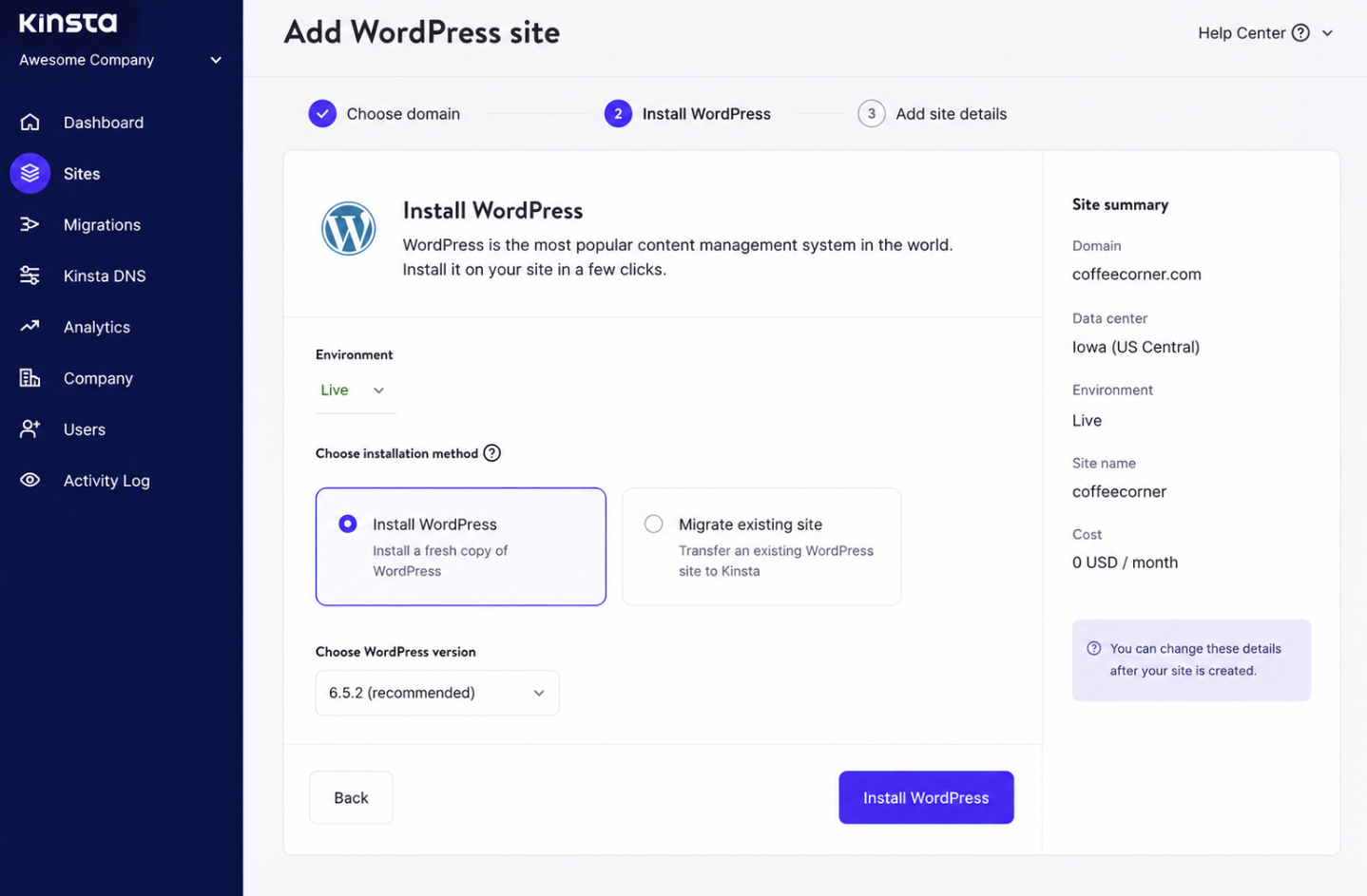The image size is (1367, 896).
Task: Open Kinsta DNS menu item
Action: click(105, 276)
